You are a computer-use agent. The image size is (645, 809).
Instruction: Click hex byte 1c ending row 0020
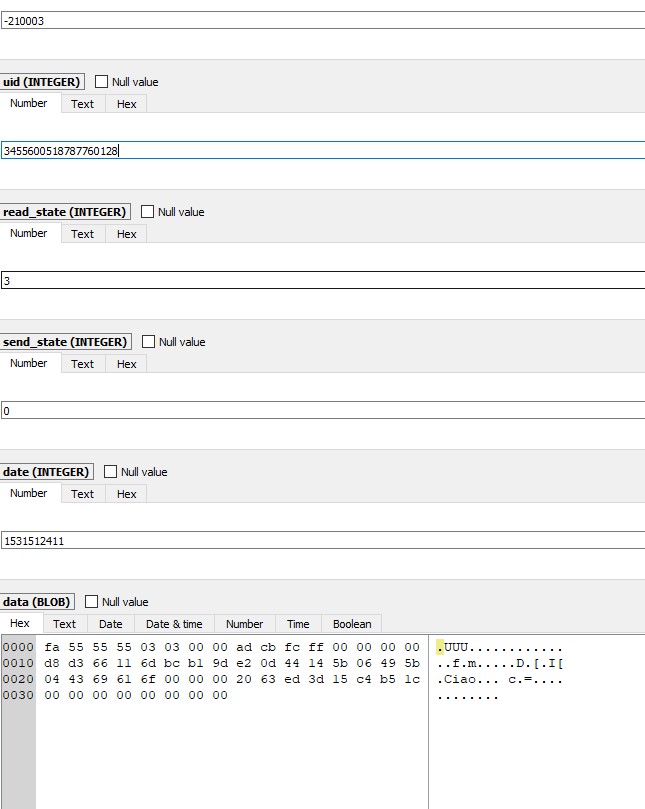tap(412, 679)
